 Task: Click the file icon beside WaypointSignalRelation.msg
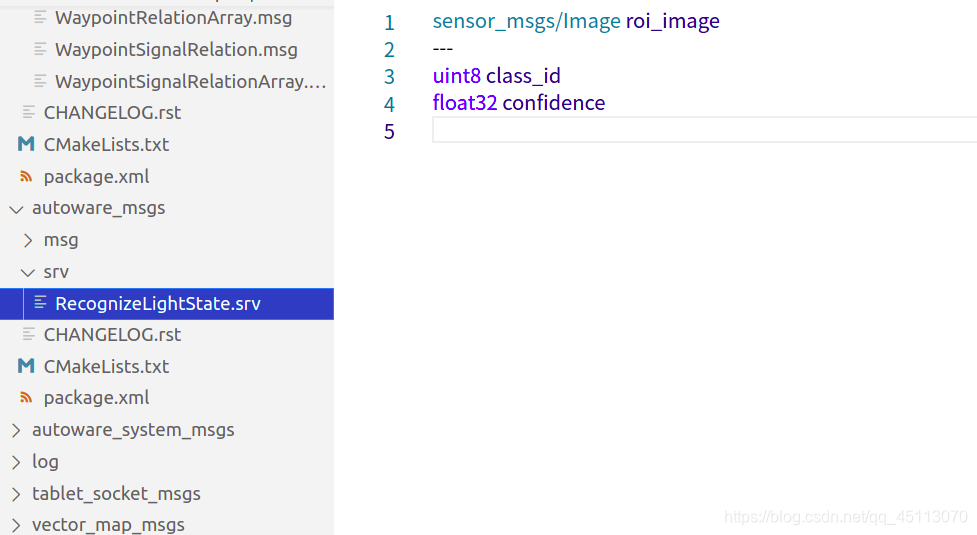coord(40,49)
